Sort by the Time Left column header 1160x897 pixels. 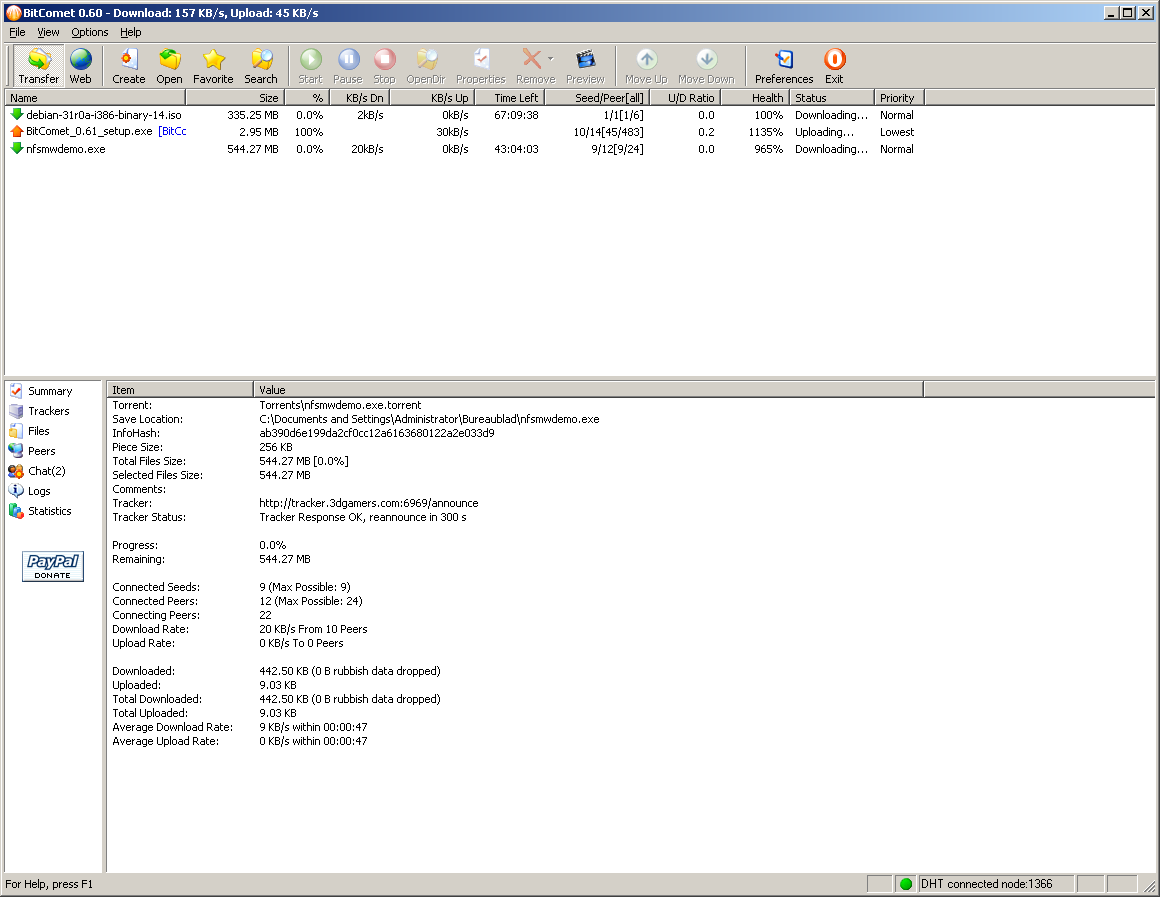(x=509, y=98)
